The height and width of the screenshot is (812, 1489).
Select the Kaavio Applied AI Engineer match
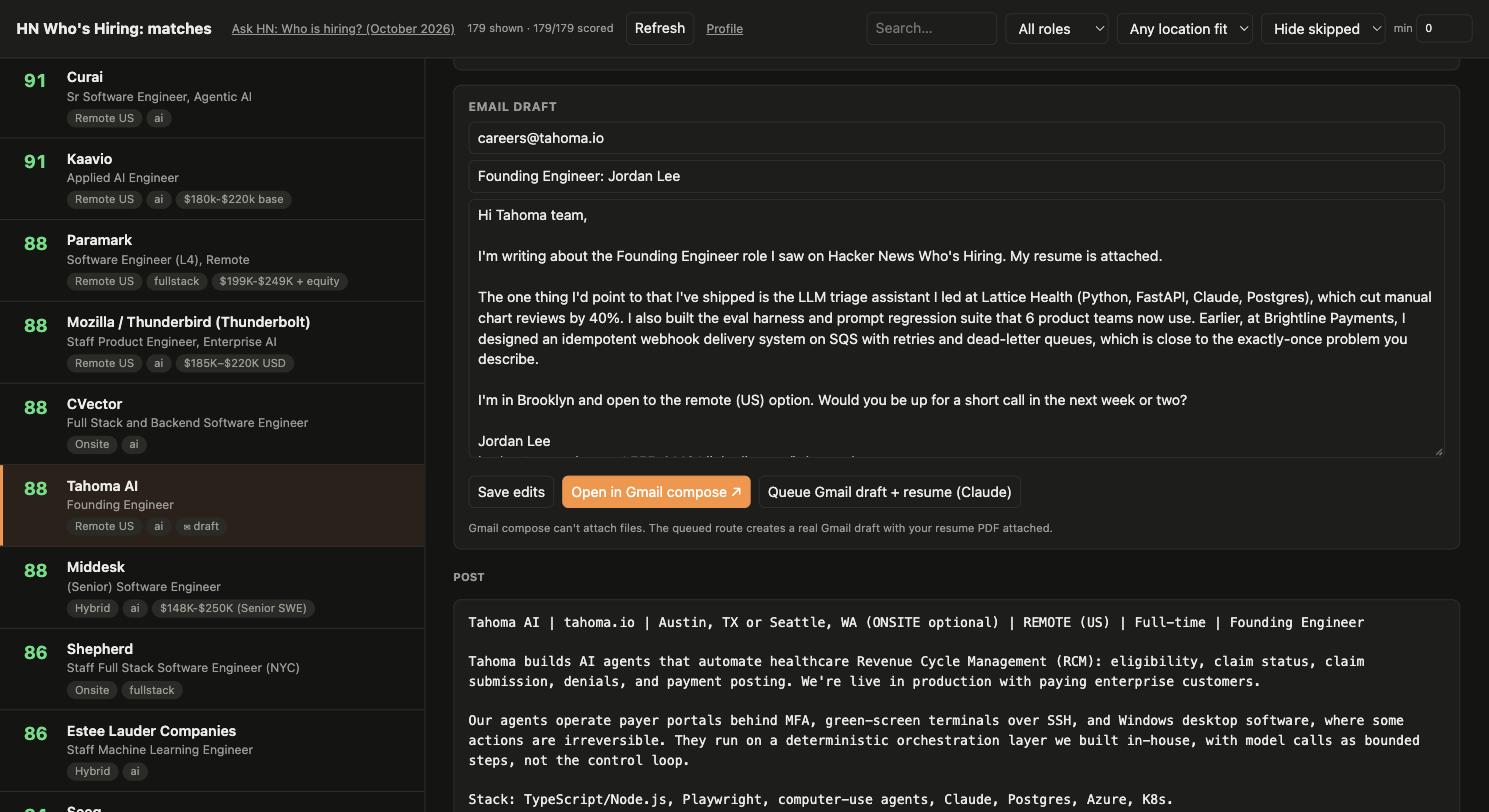click(x=212, y=179)
